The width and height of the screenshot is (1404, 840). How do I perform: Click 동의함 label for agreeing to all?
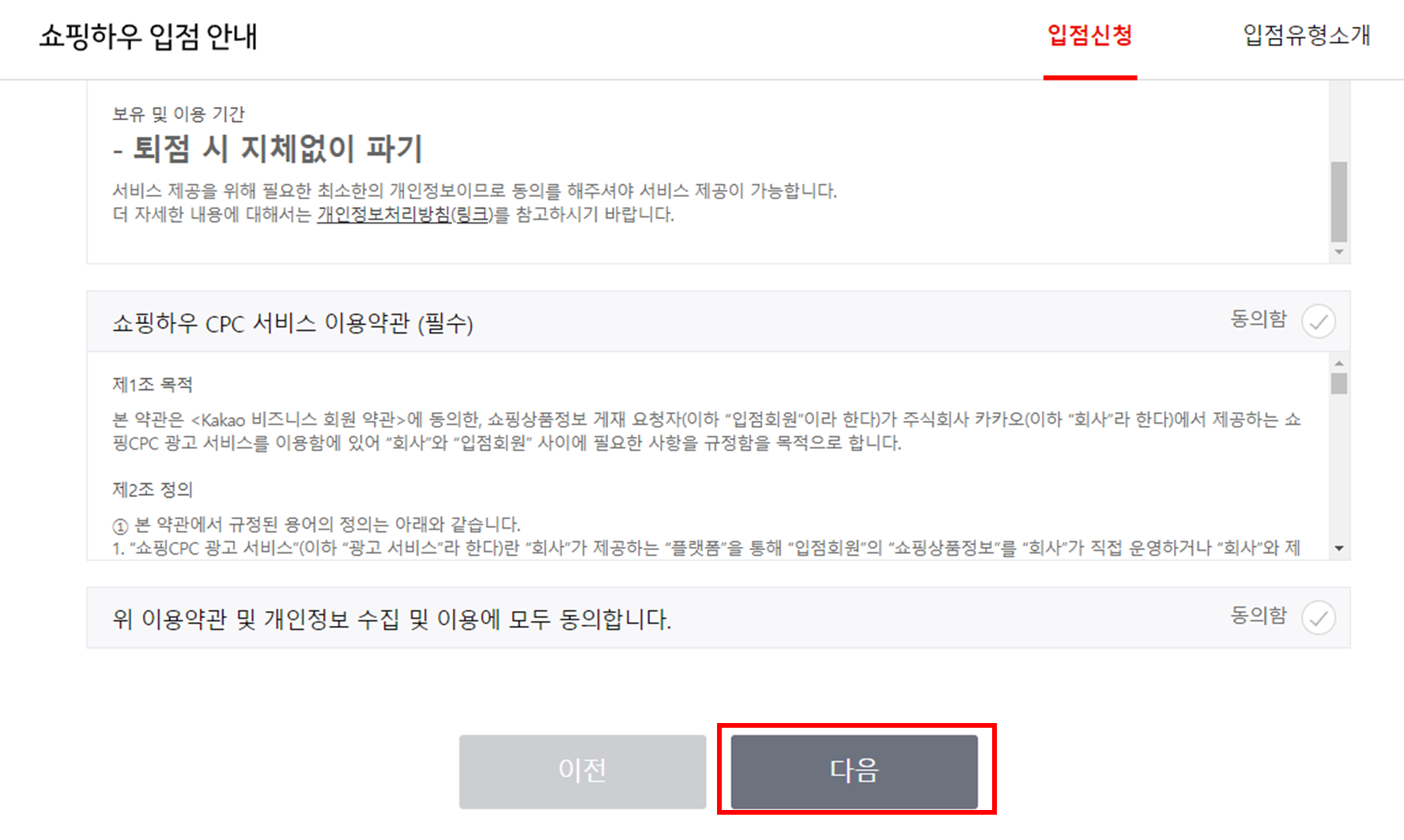1259,616
